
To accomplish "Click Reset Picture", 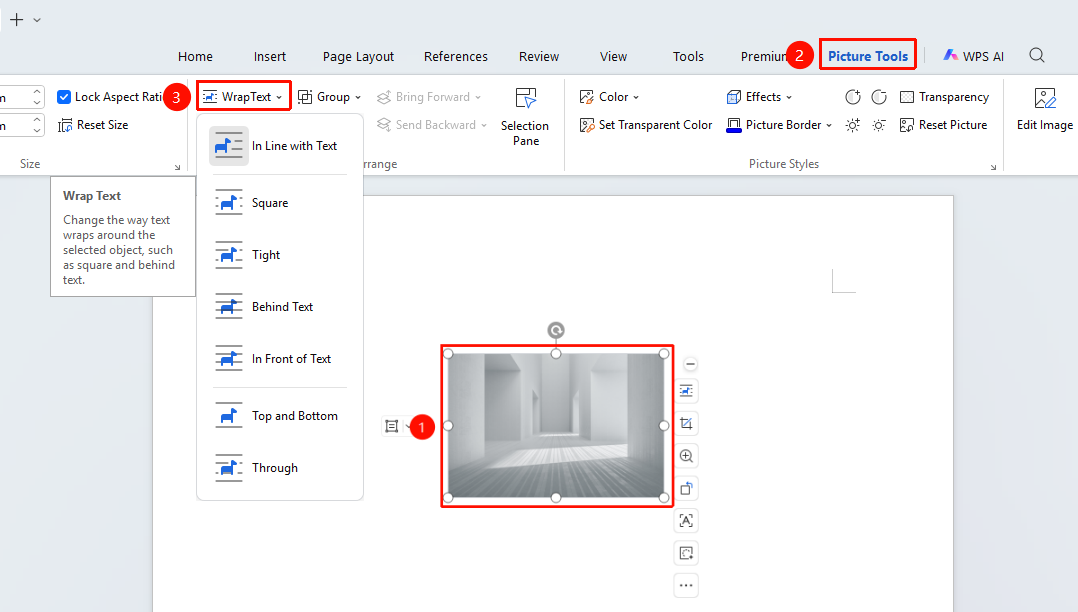I will pyautogui.click(x=943, y=125).
